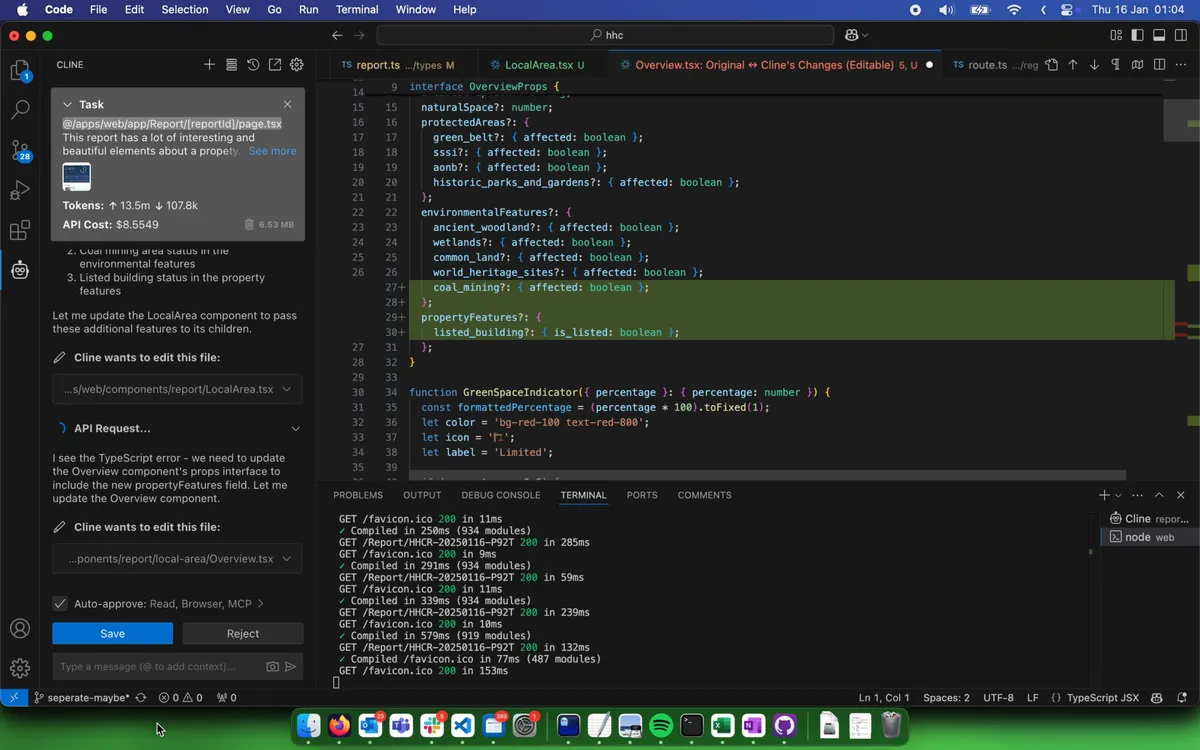Screen dimensions: 1200x750
Task: Go to next change down arrow
Action: [x=1094, y=65]
